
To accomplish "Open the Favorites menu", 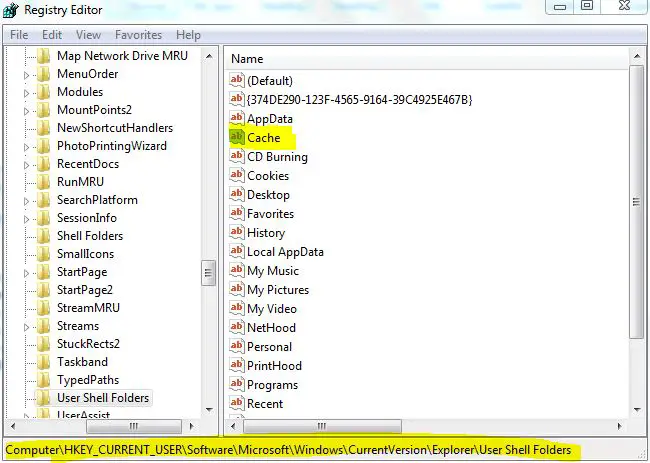I will [x=138, y=35].
